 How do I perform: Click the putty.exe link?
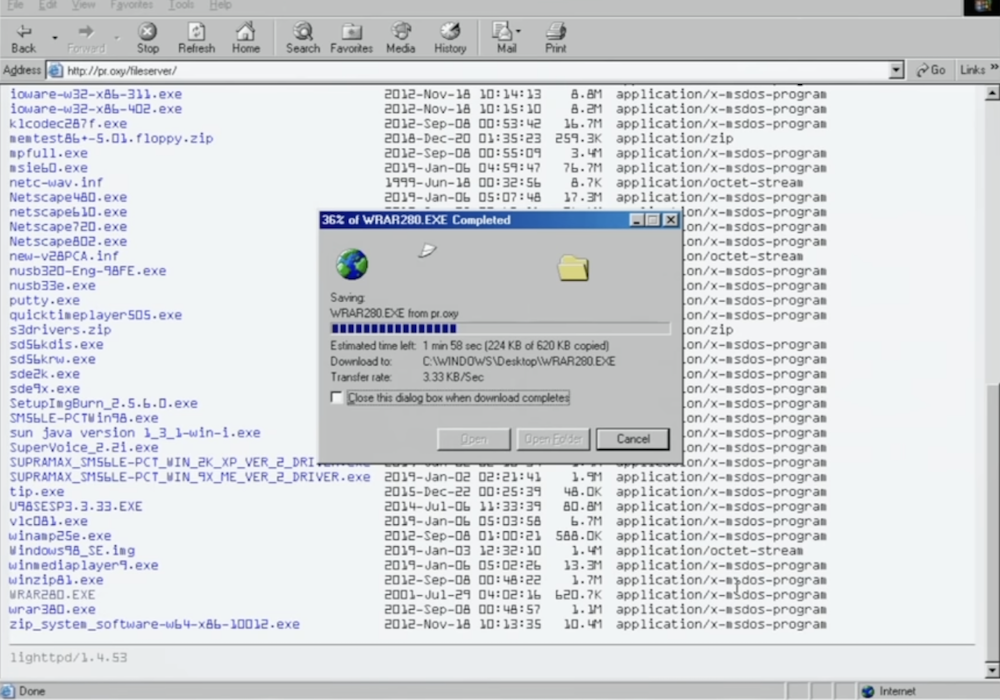coord(44,300)
